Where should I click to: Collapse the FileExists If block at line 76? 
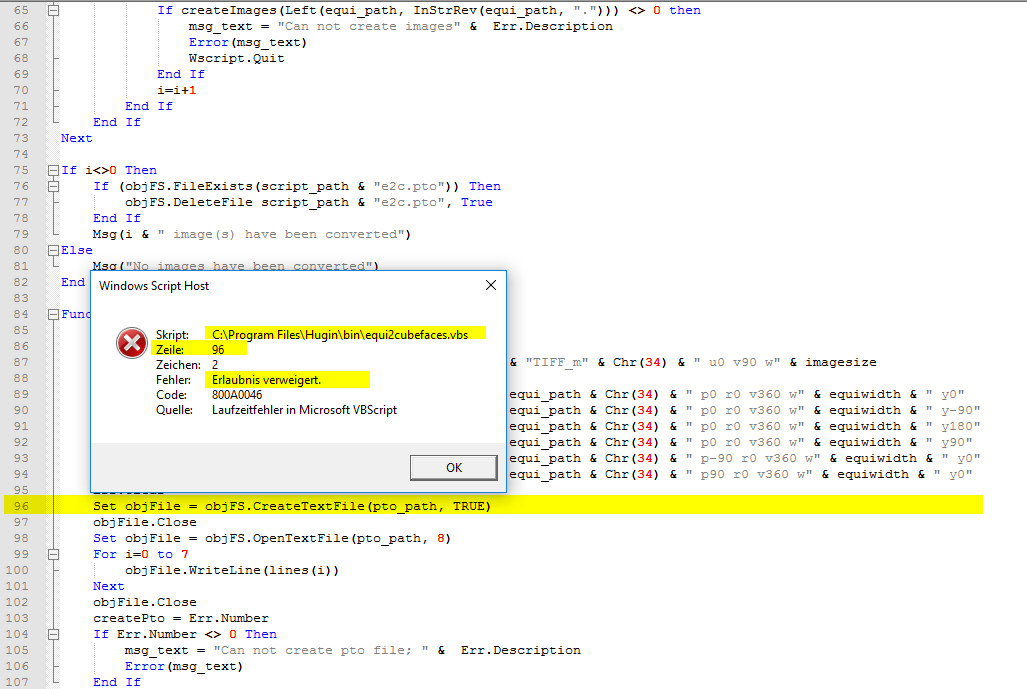[x=53, y=186]
